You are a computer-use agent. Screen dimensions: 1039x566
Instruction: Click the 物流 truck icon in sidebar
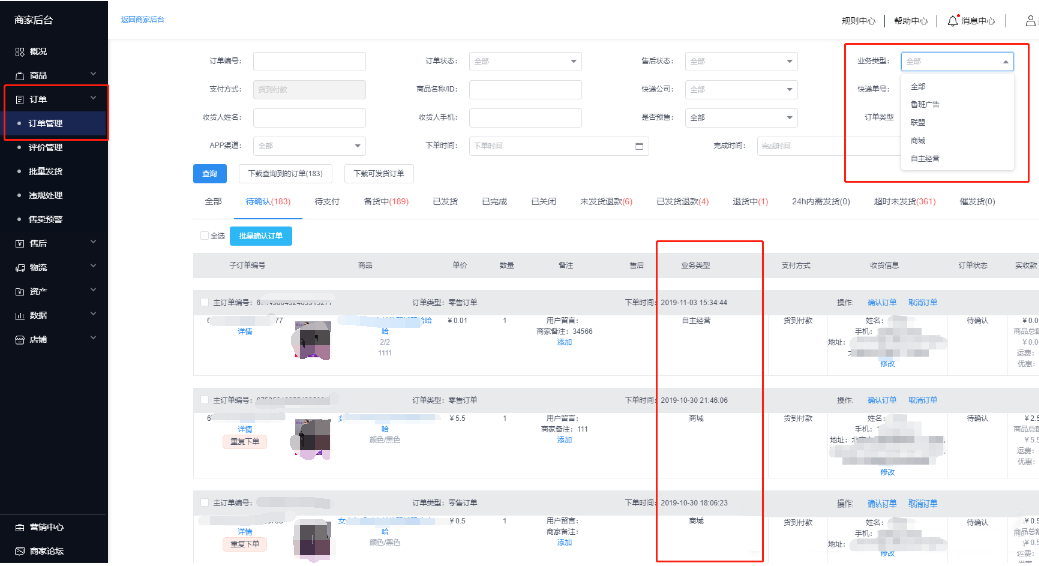(20, 268)
